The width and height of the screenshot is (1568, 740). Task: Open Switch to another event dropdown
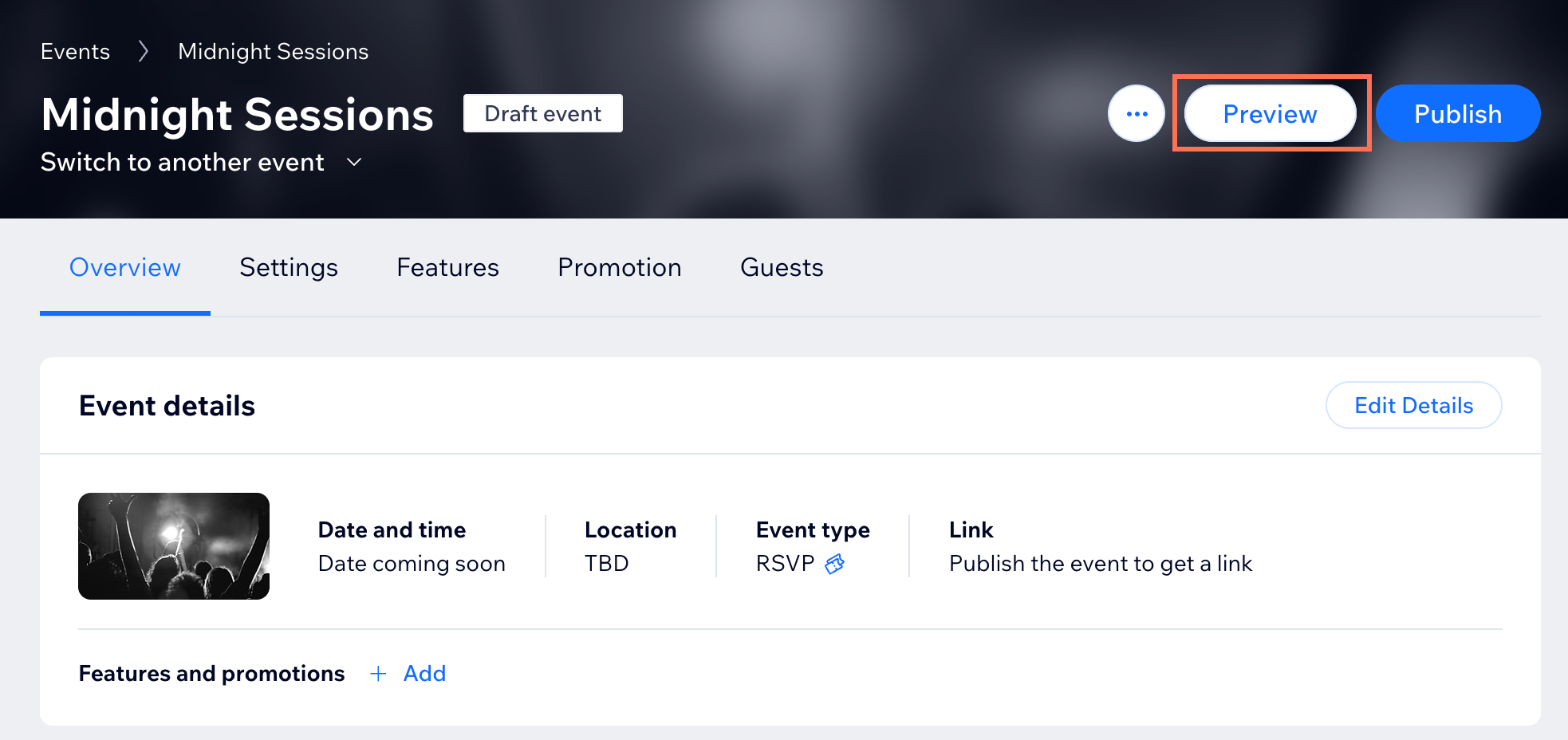[202, 162]
